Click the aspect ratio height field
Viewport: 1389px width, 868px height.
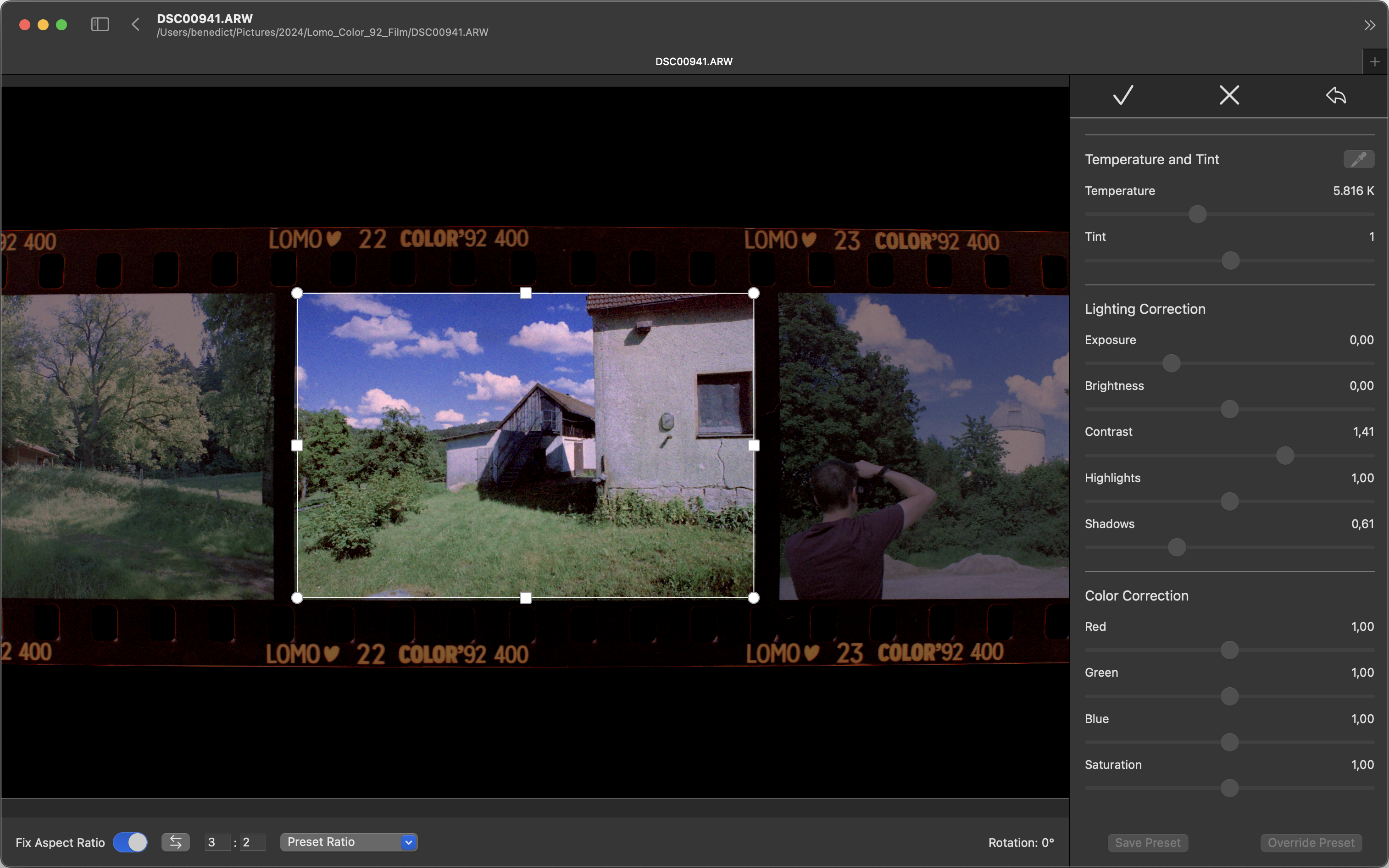pyautogui.click(x=252, y=842)
